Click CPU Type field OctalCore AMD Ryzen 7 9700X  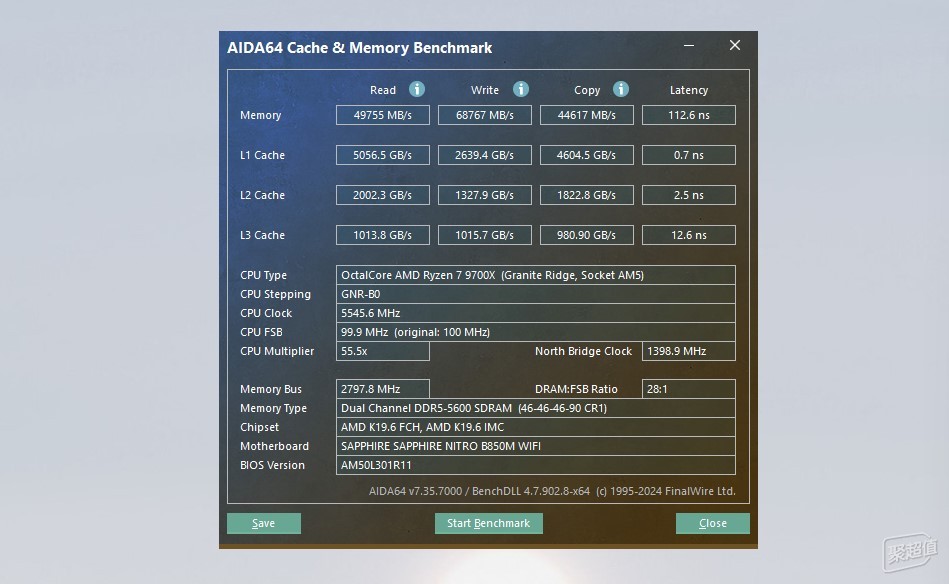[x=536, y=275]
